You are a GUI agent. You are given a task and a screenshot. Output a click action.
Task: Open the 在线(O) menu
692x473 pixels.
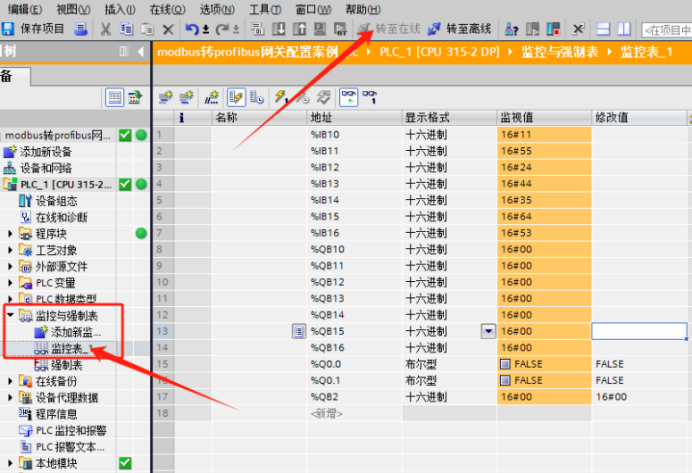click(x=167, y=9)
